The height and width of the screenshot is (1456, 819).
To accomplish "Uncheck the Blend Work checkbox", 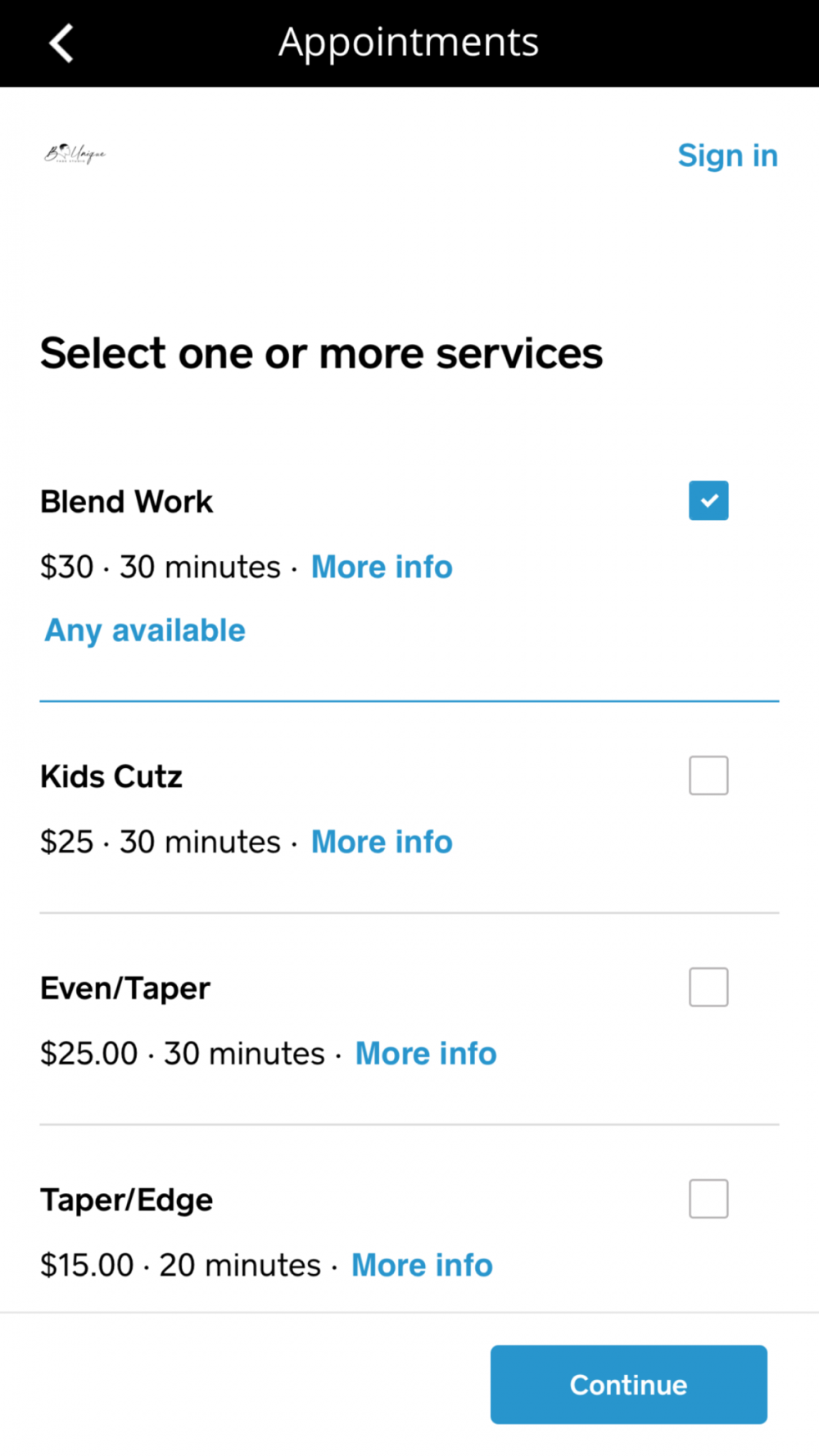I will (x=708, y=500).
